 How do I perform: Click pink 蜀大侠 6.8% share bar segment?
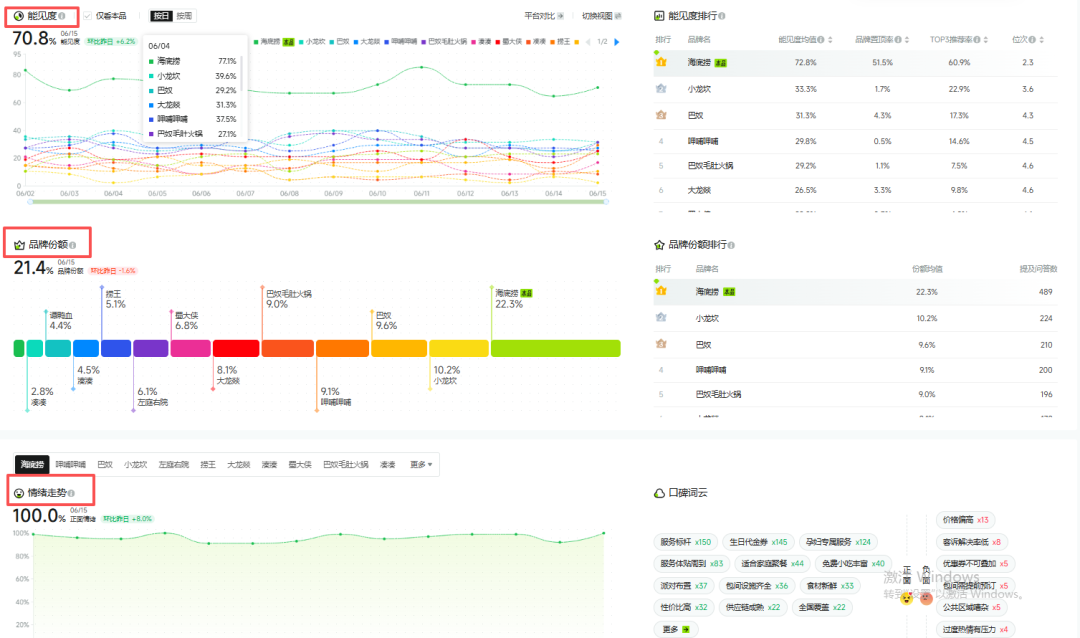tap(190, 349)
